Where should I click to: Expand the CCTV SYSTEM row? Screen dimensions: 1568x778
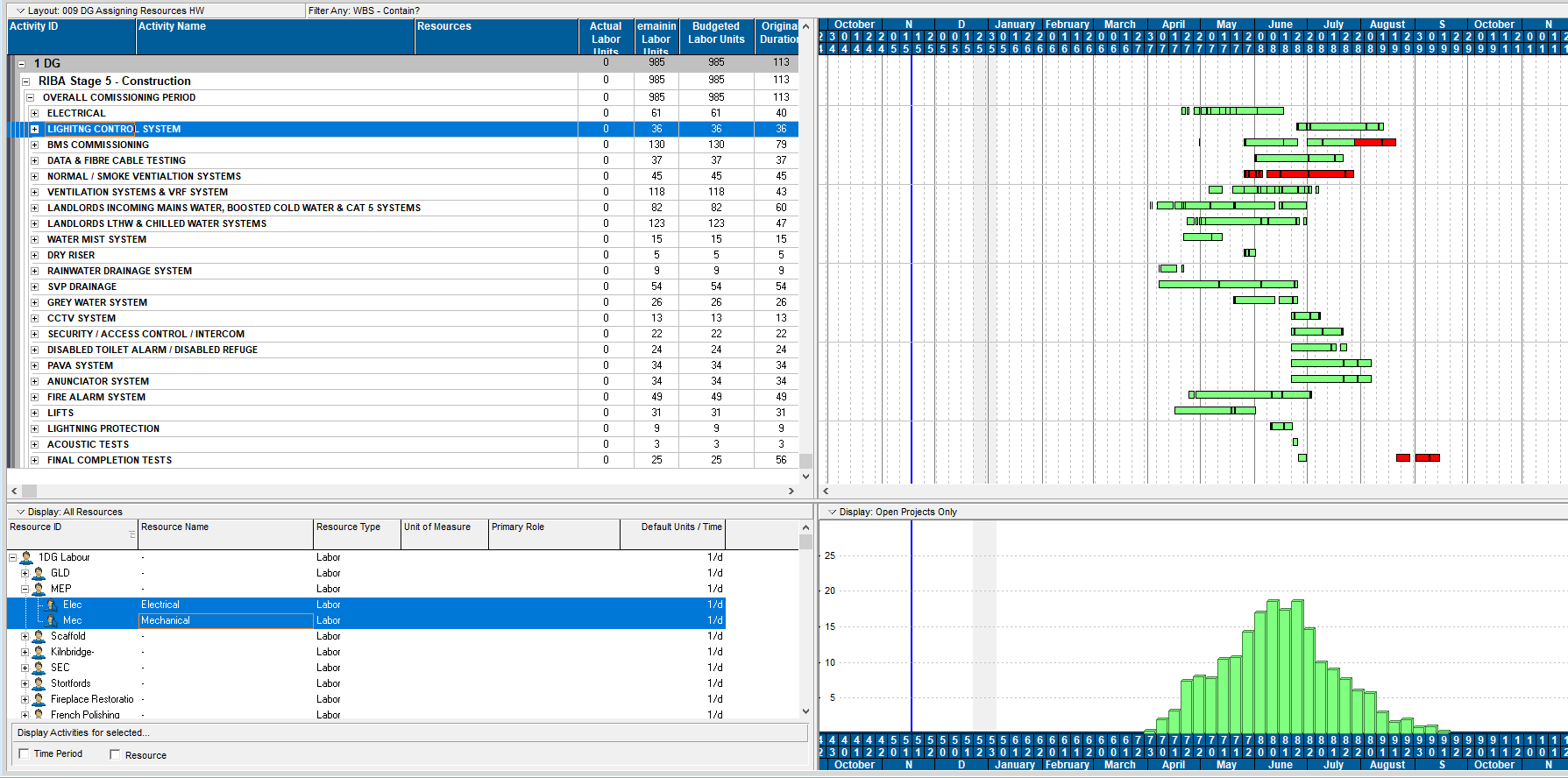pyautogui.click(x=34, y=318)
